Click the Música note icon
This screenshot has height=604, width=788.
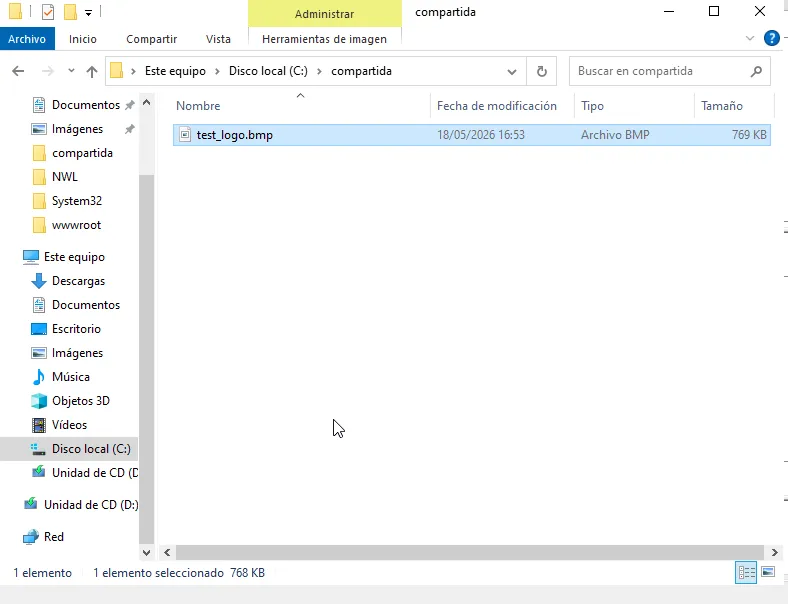point(39,377)
